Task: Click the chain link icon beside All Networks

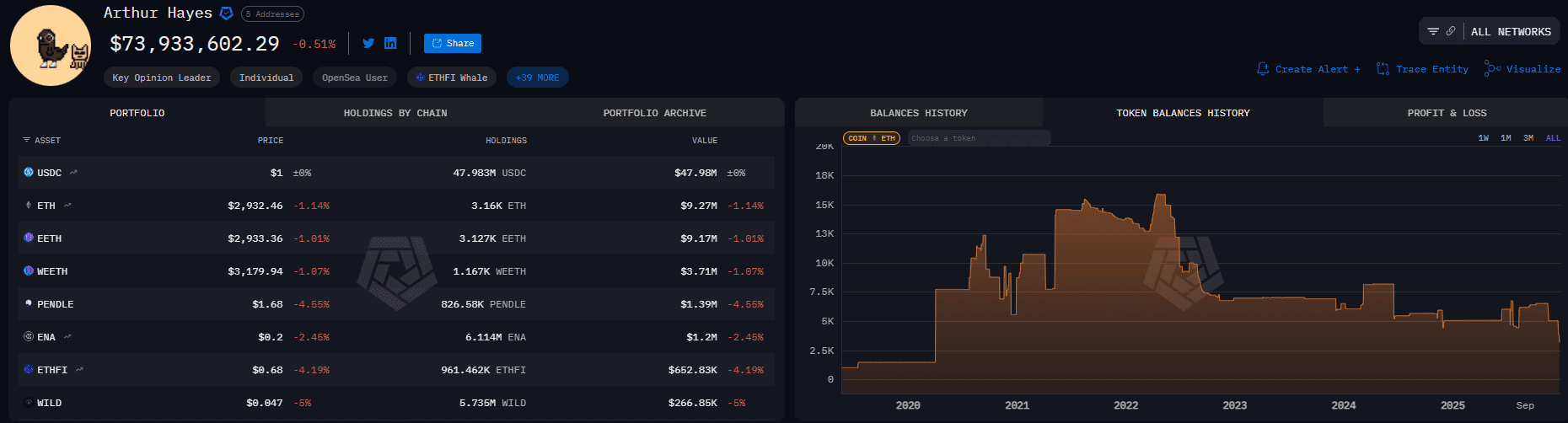Action: coord(1451,31)
